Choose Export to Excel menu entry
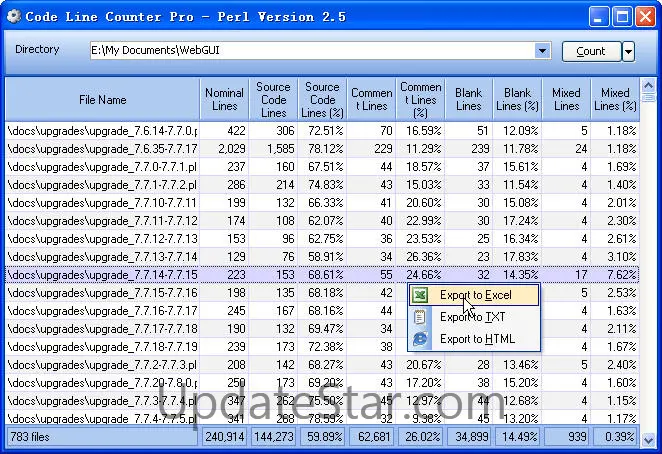The height and width of the screenshot is (454, 662). (x=474, y=295)
